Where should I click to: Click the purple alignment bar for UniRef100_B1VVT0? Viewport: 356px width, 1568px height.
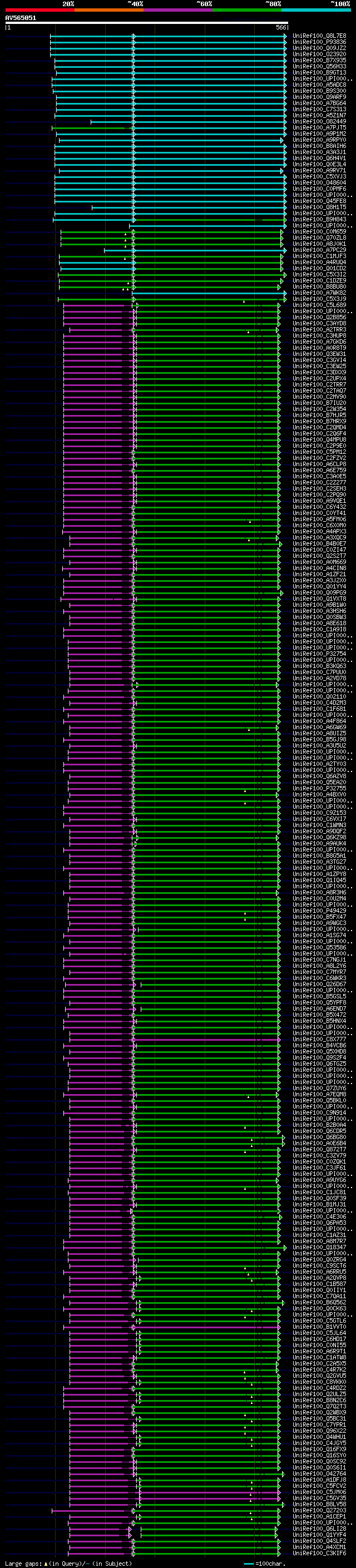174,1327
